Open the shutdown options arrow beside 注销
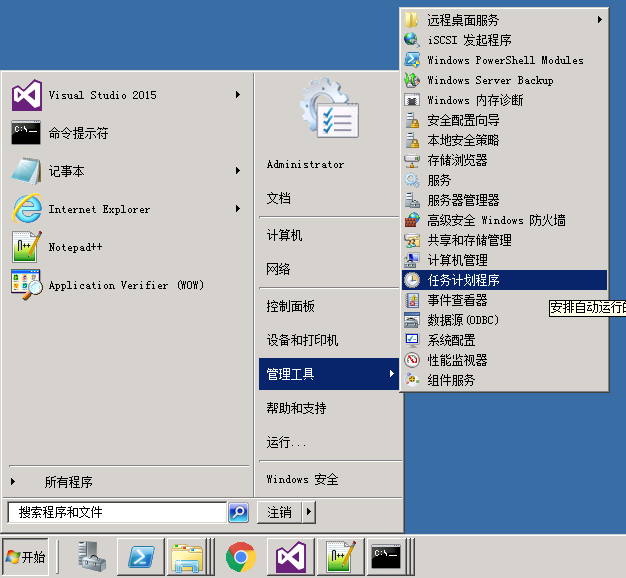This screenshot has height=578, width=626. pyautogui.click(x=309, y=512)
